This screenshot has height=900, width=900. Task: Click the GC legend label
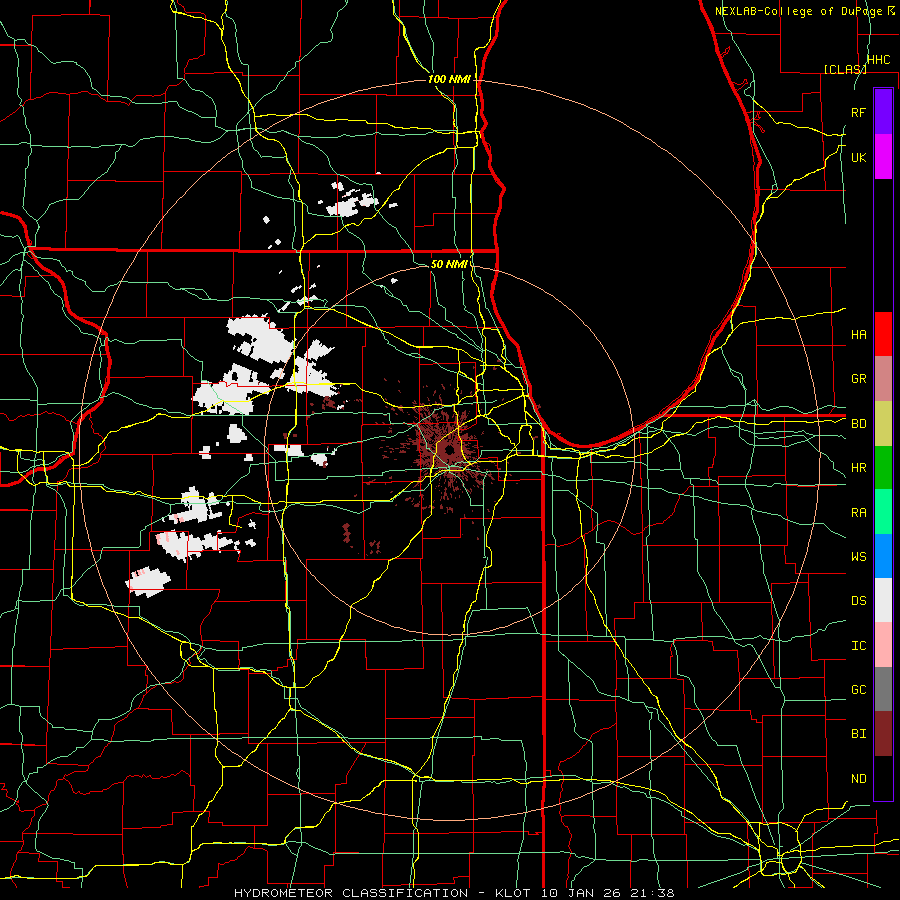tap(858, 690)
